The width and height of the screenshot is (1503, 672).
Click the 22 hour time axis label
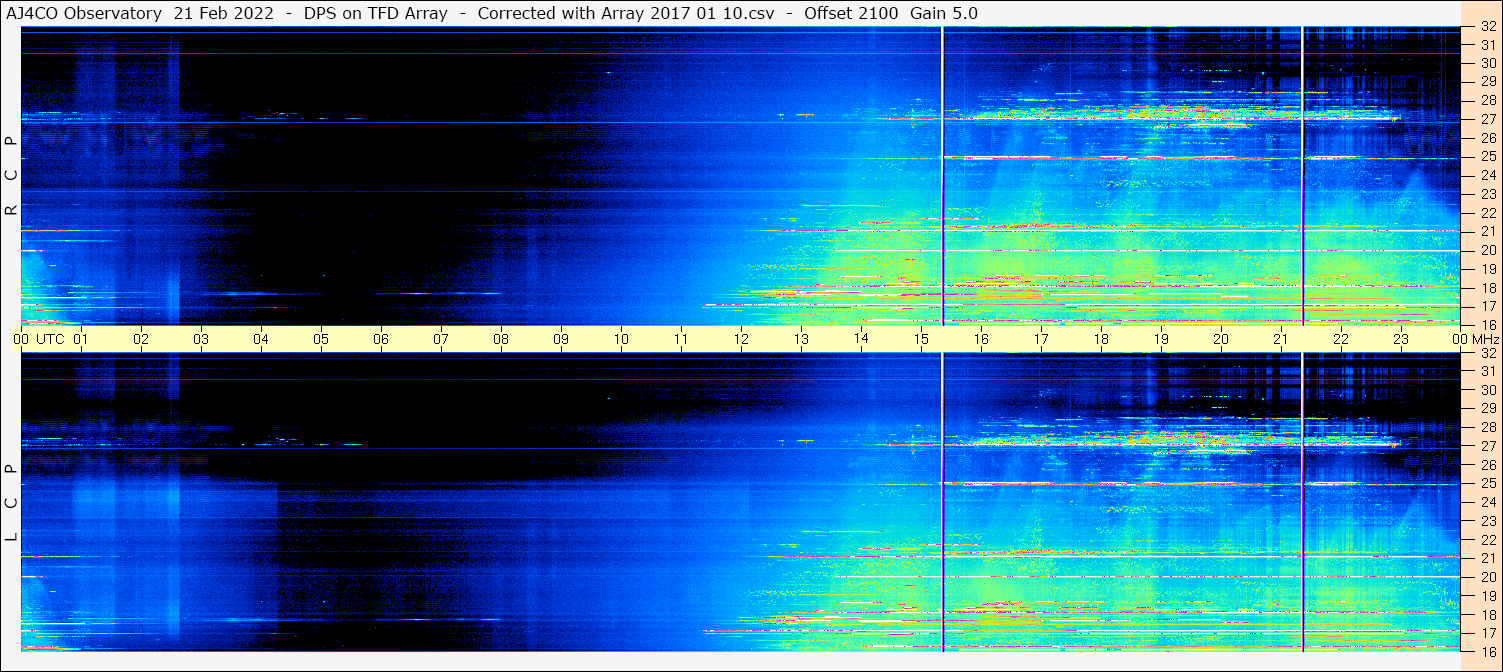[x=1341, y=339]
